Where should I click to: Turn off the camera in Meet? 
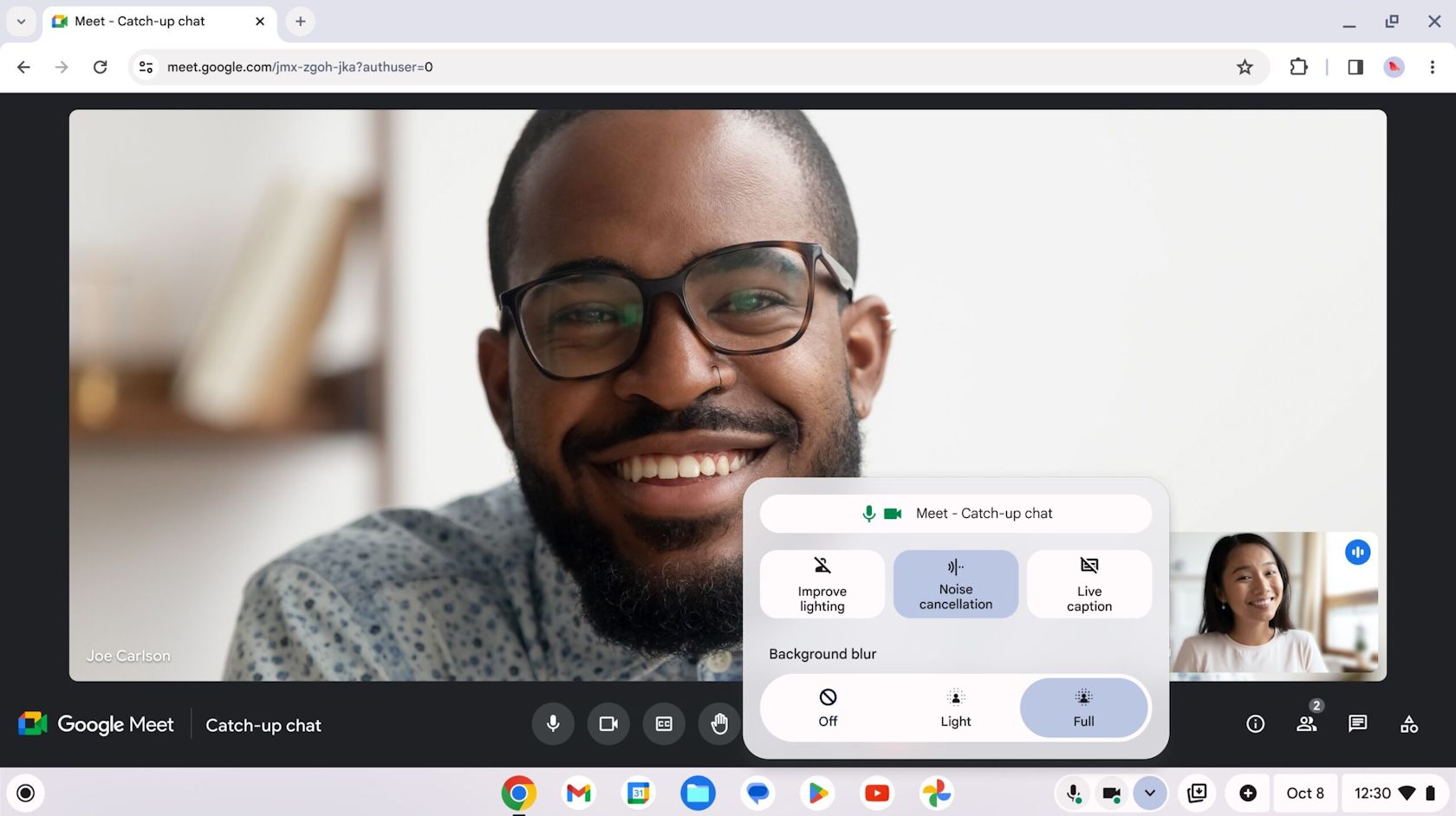[x=608, y=724]
